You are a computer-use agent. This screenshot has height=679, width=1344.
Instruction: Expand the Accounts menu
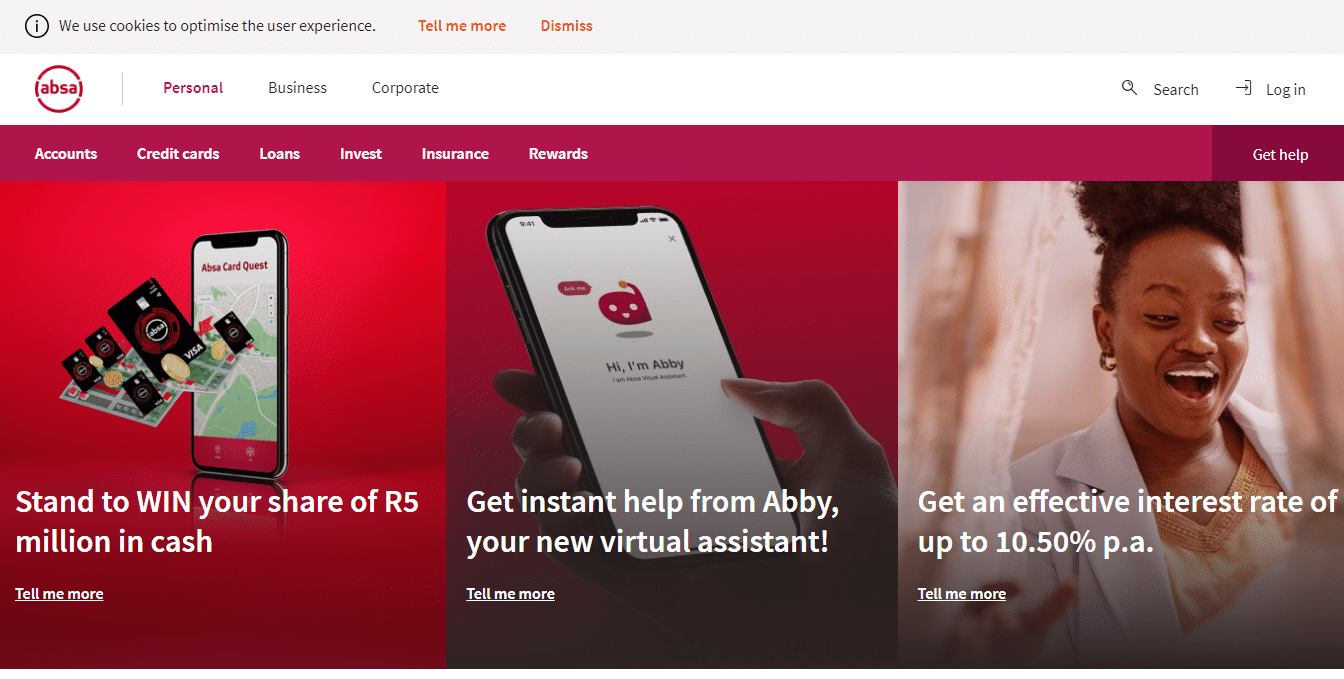click(x=66, y=154)
